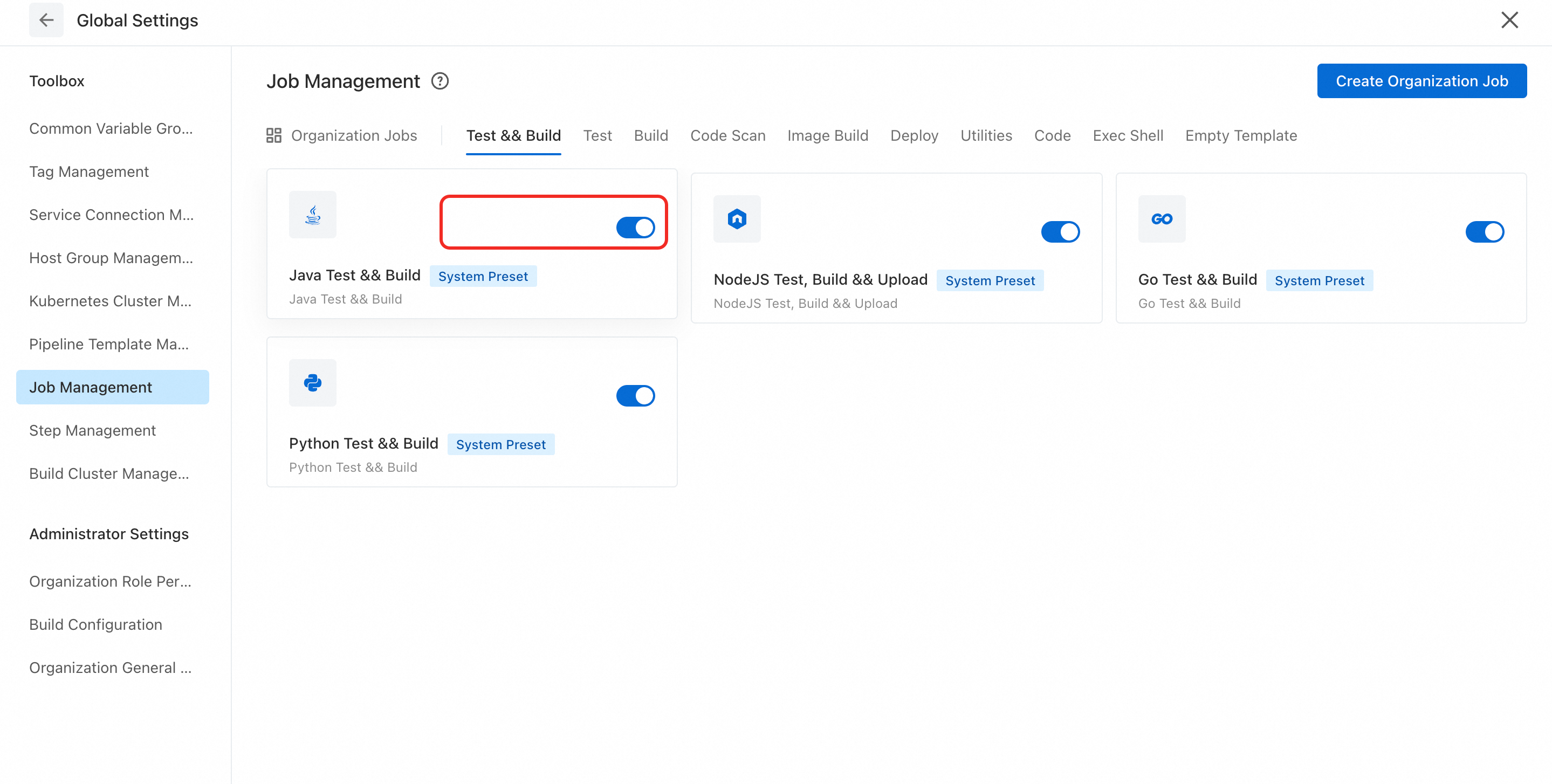
Task: Click the Go language icon
Action: pyautogui.click(x=1161, y=219)
